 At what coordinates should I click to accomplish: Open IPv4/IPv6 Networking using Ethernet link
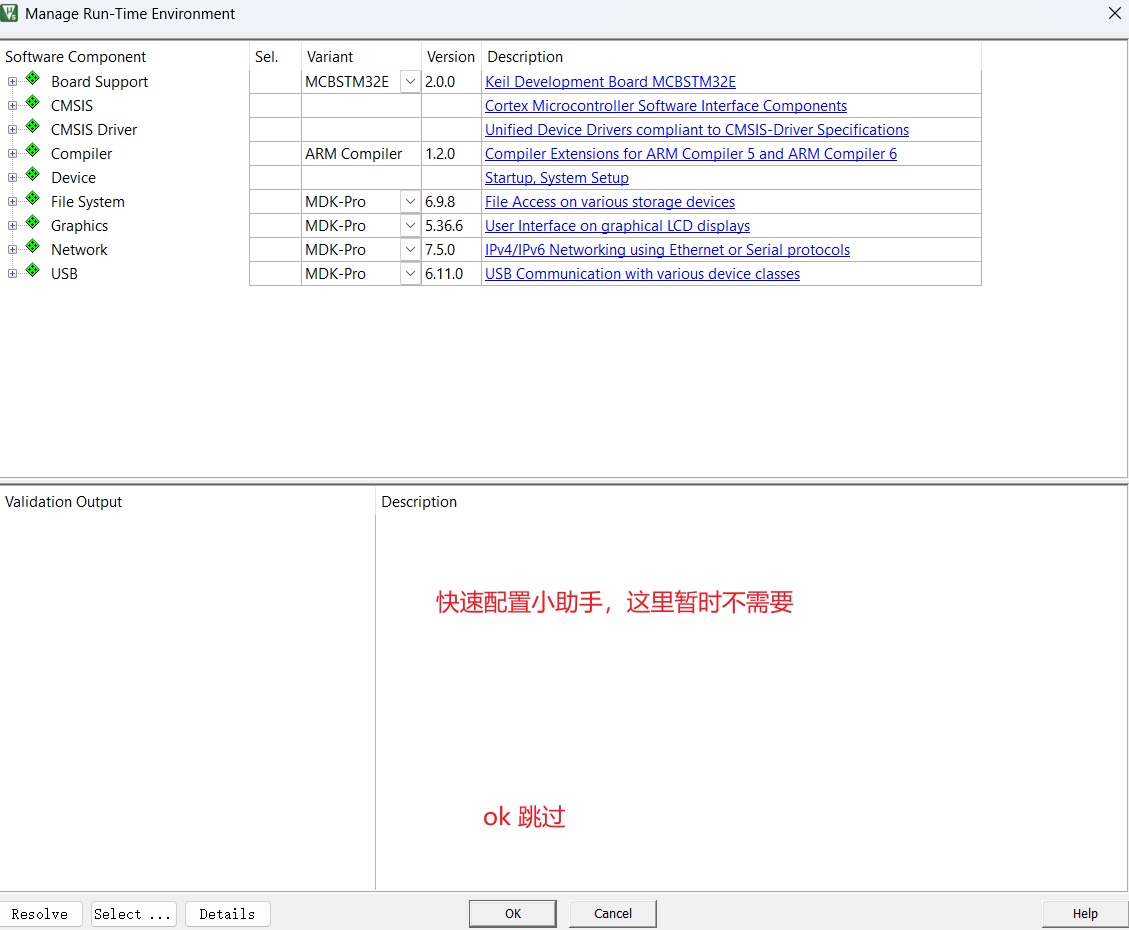tap(667, 250)
